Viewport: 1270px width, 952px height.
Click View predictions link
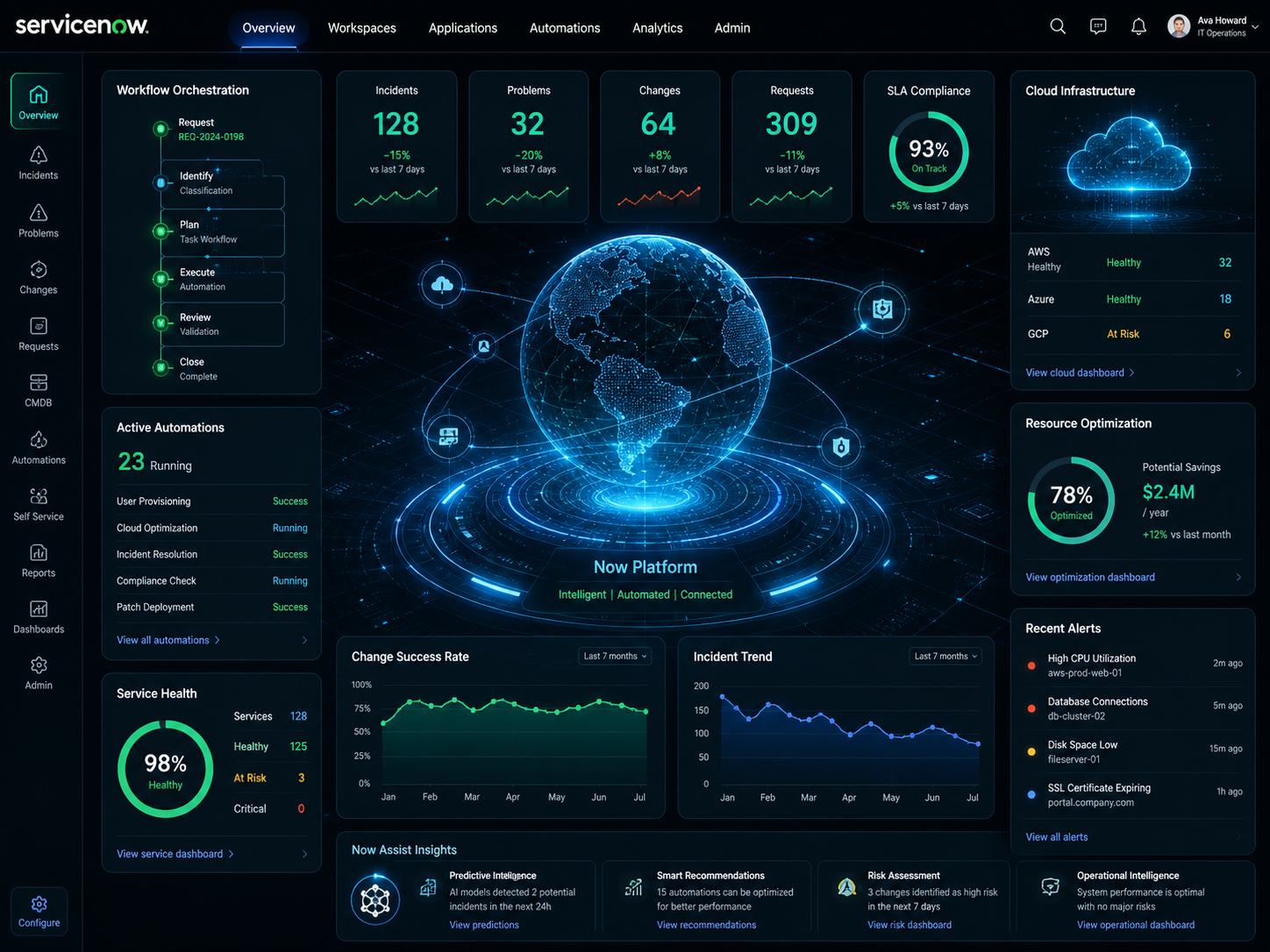(x=484, y=925)
